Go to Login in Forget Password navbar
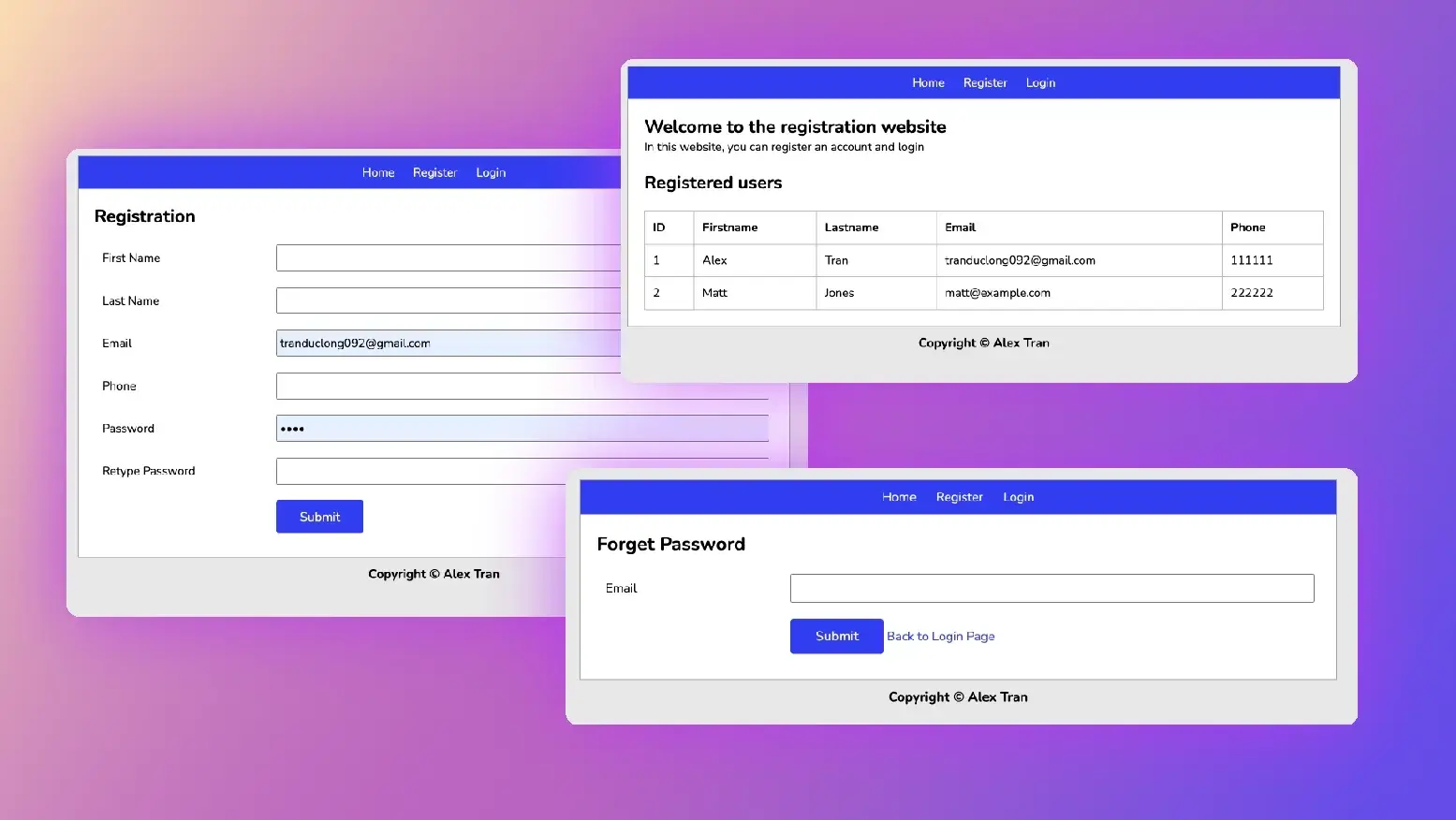1456x820 pixels. (x=1019, y=497)
